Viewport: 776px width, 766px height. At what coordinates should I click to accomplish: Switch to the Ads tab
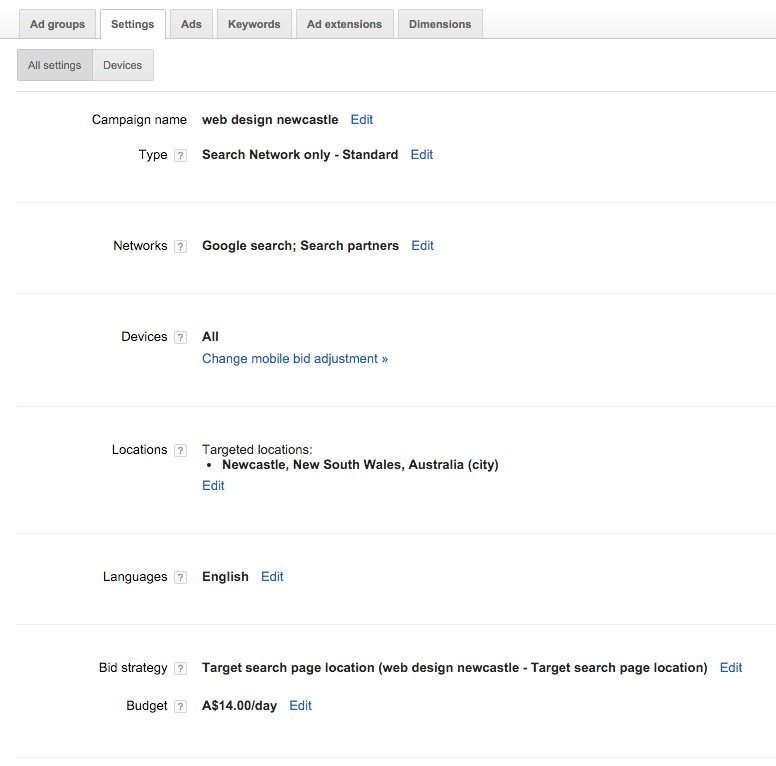191,24
